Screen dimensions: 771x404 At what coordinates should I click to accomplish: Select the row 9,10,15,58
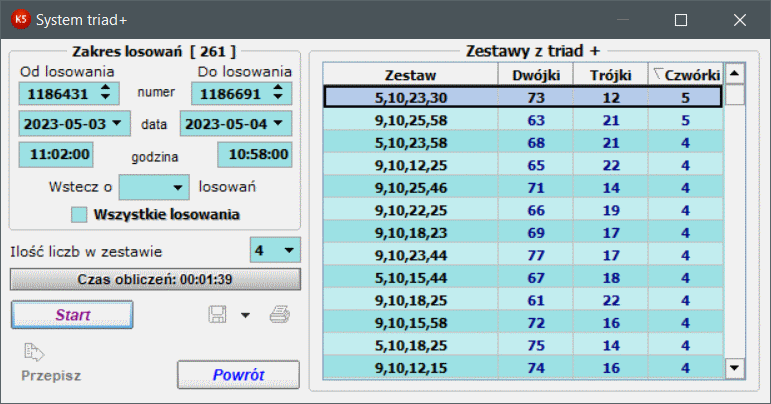coord(523,323)
